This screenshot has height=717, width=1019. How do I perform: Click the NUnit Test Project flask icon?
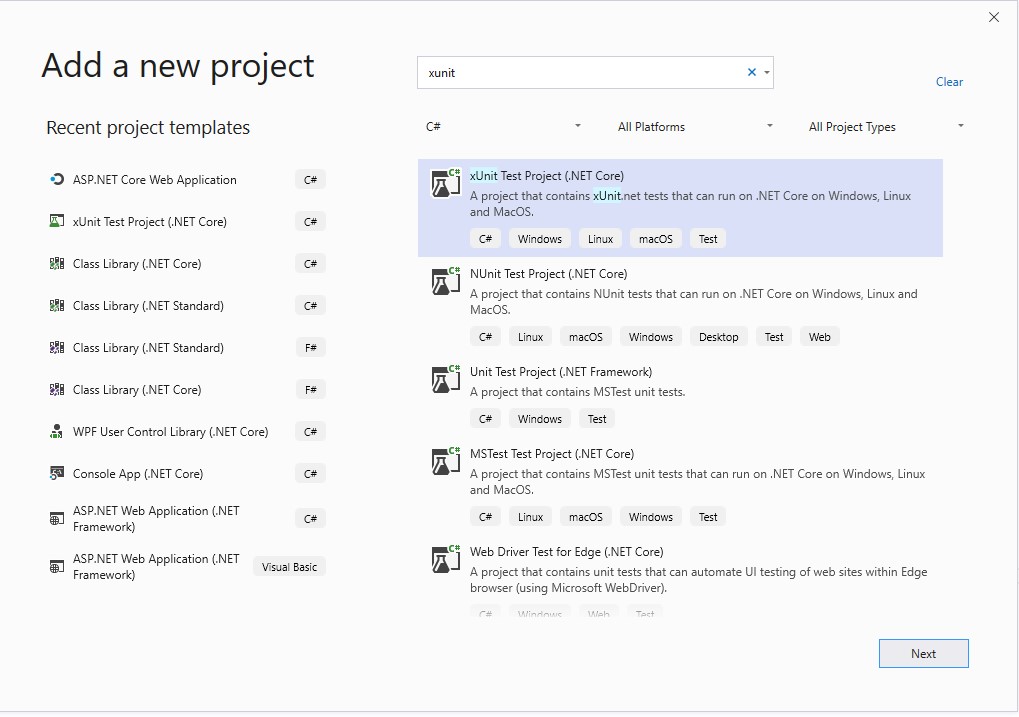(x=445, y=281)
